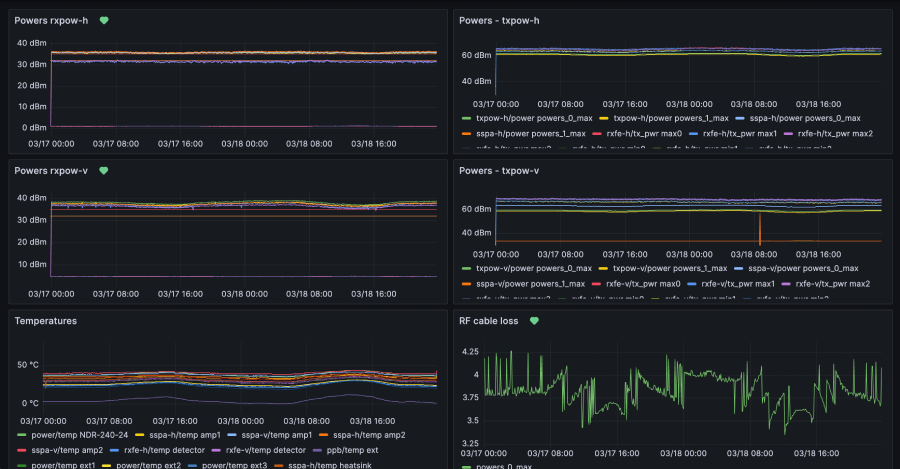Toggle rxfe-v/tx_pwr max2 legend series

coord(833,284)
